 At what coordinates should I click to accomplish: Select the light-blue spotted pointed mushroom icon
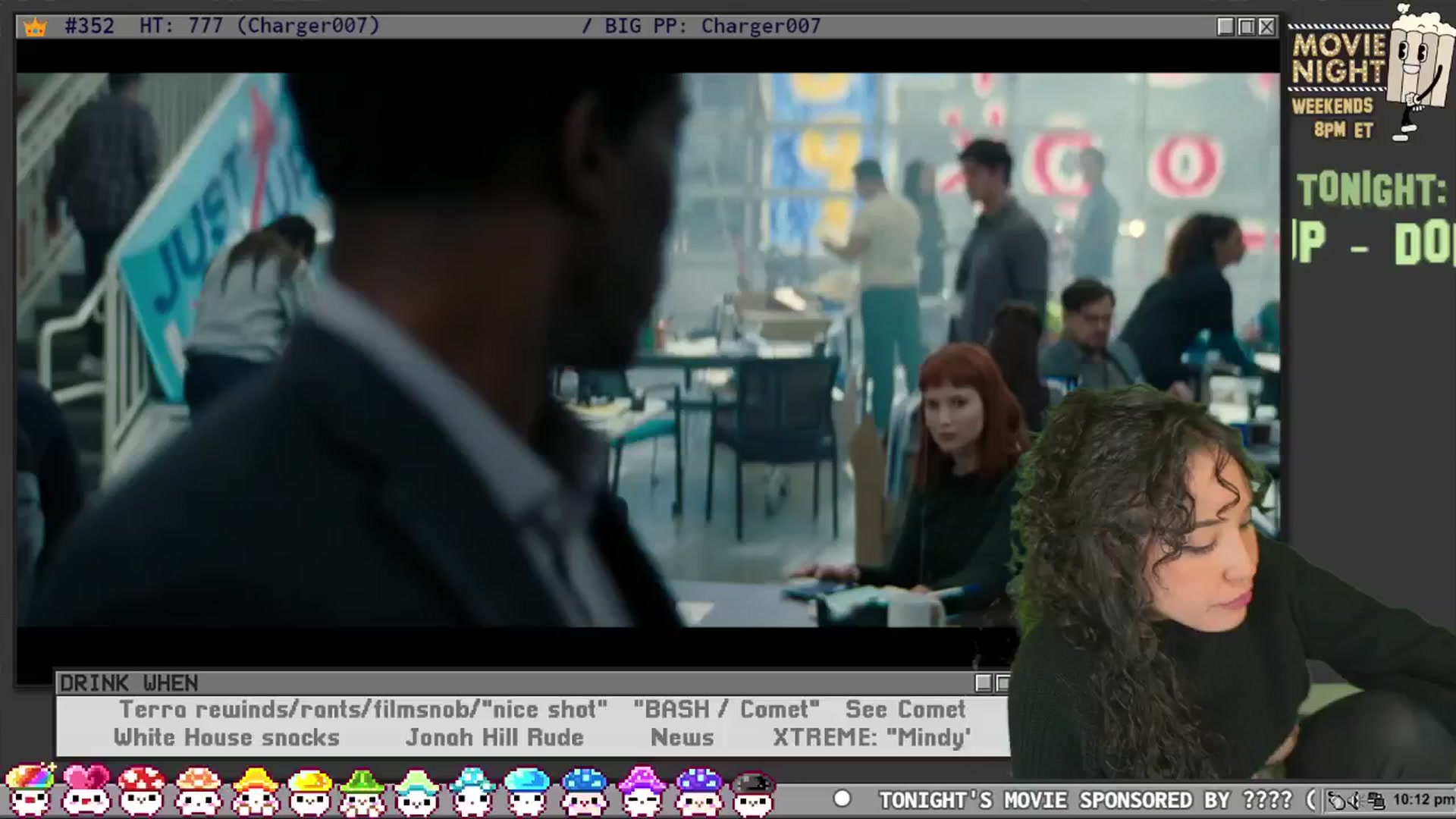[472, 790]
